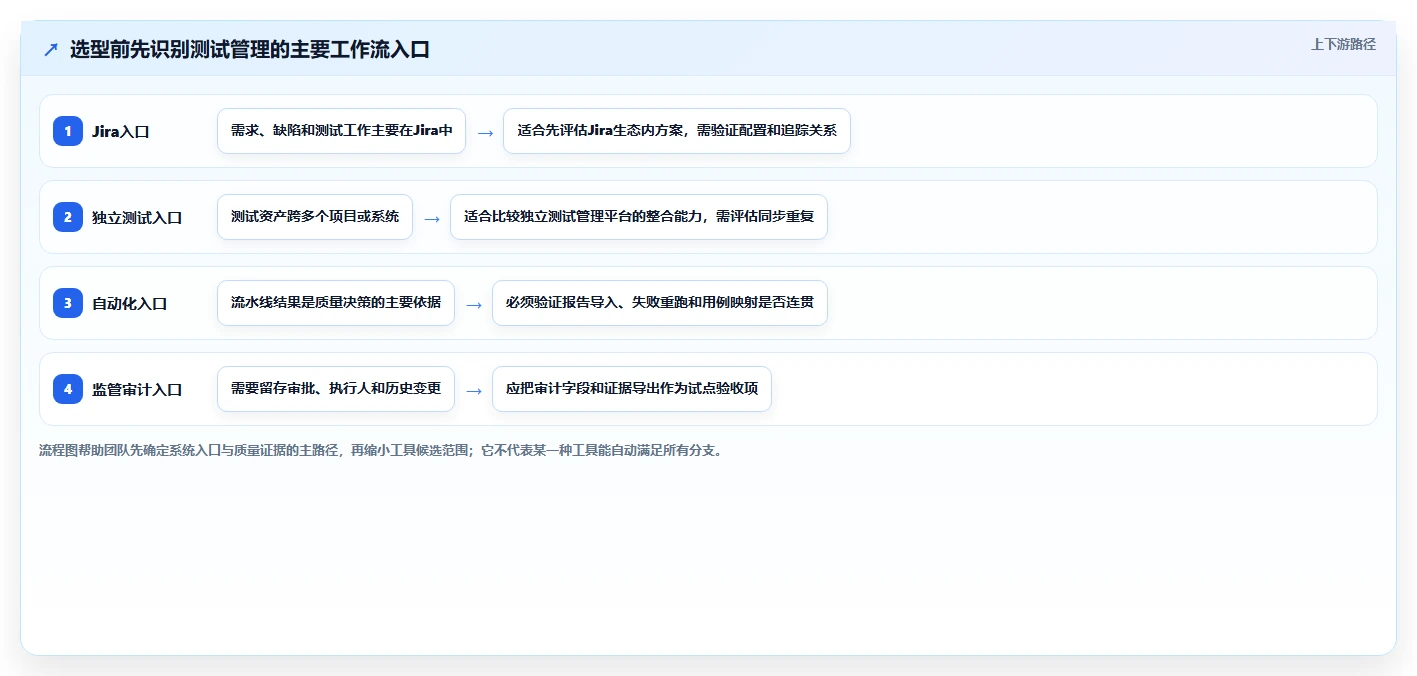Click the box 必须验证报告导入、失败重跑和用例映射是否连贯
1417x676 pixels.
coord(660,303)
